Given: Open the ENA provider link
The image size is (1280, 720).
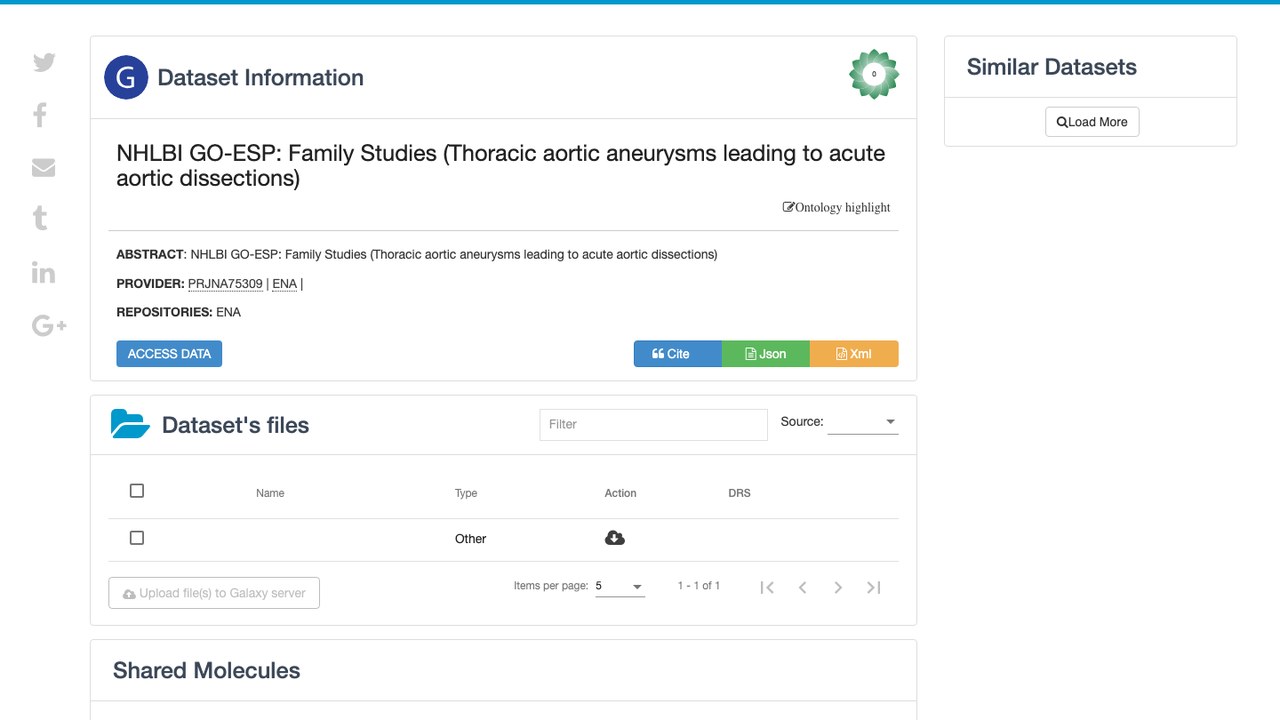Looking at the screenshot, I should coord(285,284).
